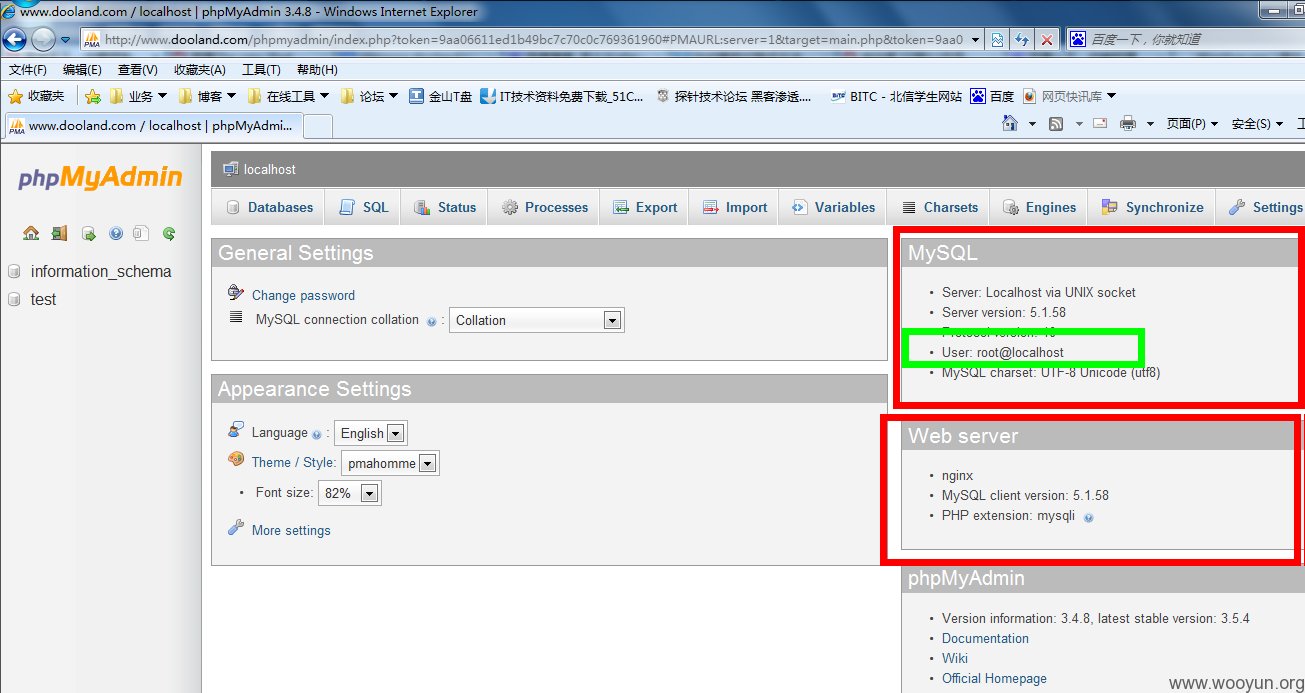Switch to the Status tab
The height and width of the screenshot is (693, 1305).
coord(445,207)
